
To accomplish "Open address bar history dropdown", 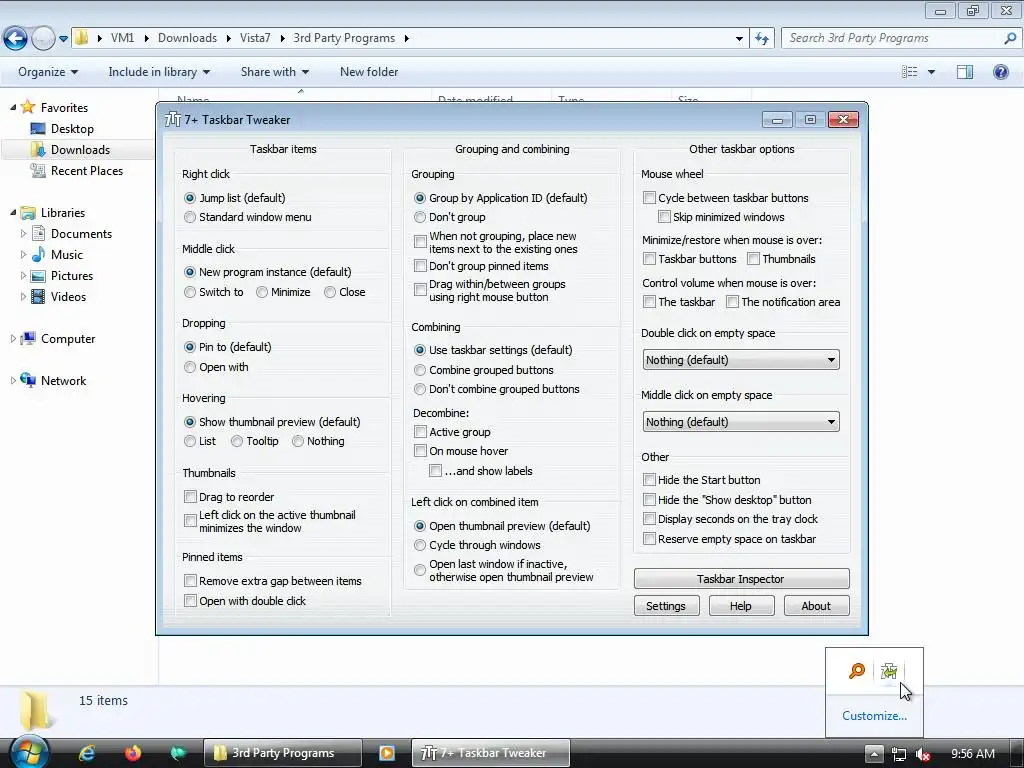I will click(x=739, y=39).
